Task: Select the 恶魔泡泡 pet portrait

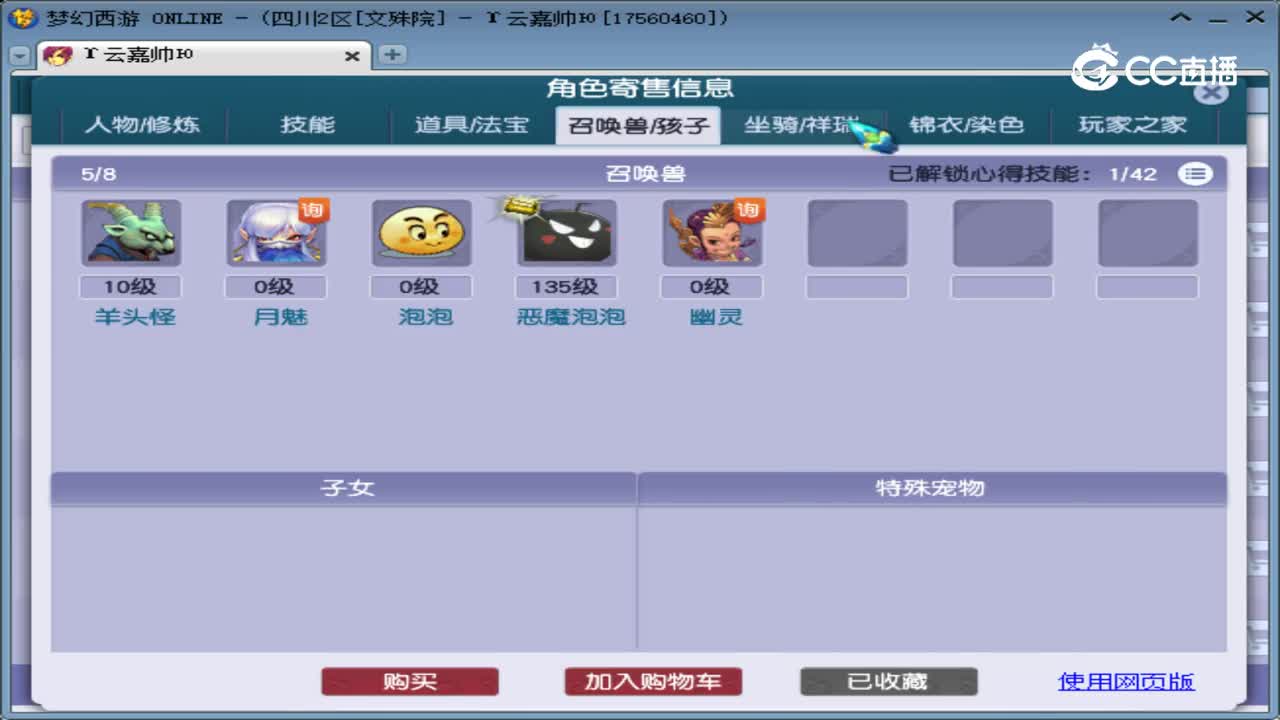Action: tap(567, 233)
